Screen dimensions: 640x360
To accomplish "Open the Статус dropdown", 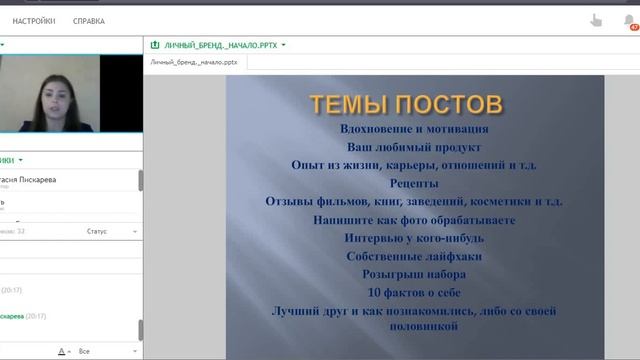I will [111, 231].
